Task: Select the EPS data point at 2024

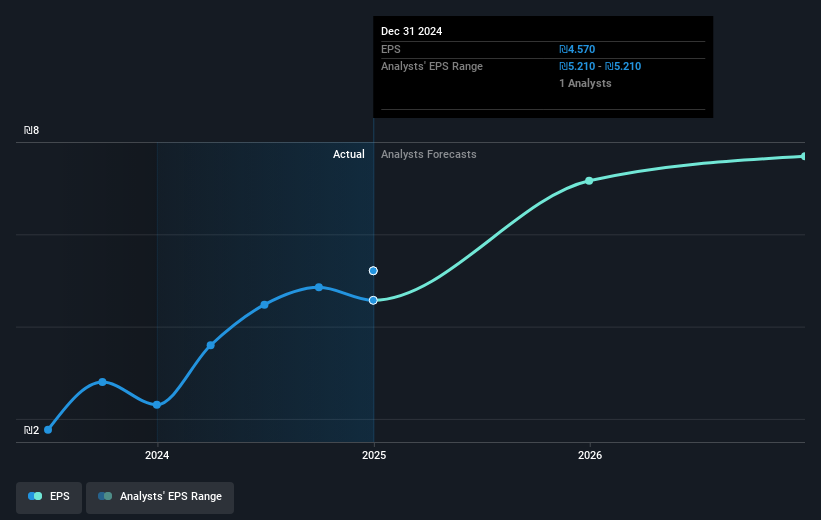Action: 157,405
